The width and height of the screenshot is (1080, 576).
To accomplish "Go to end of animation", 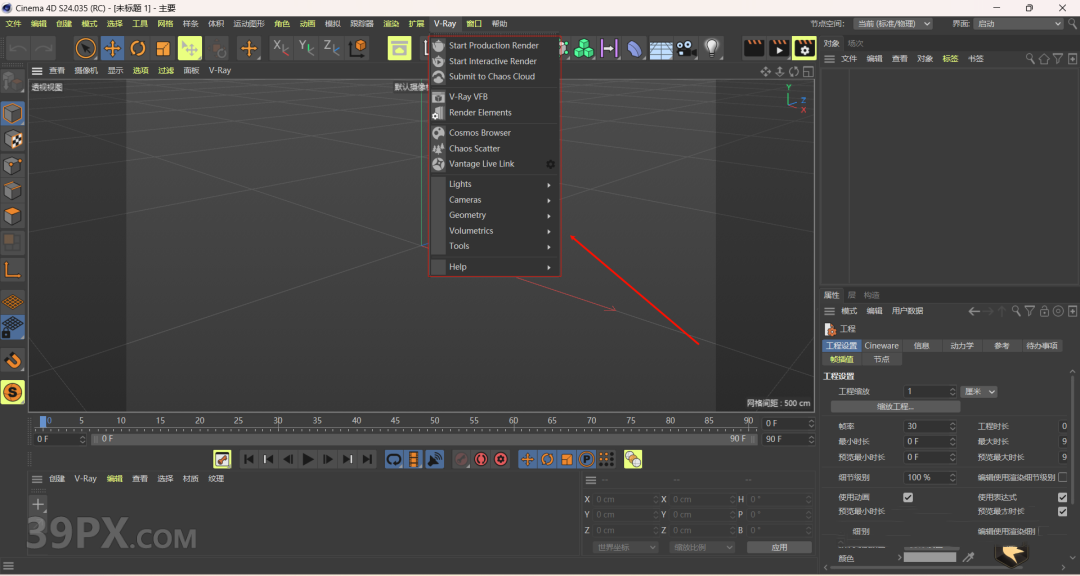I will tap(367, 460).
